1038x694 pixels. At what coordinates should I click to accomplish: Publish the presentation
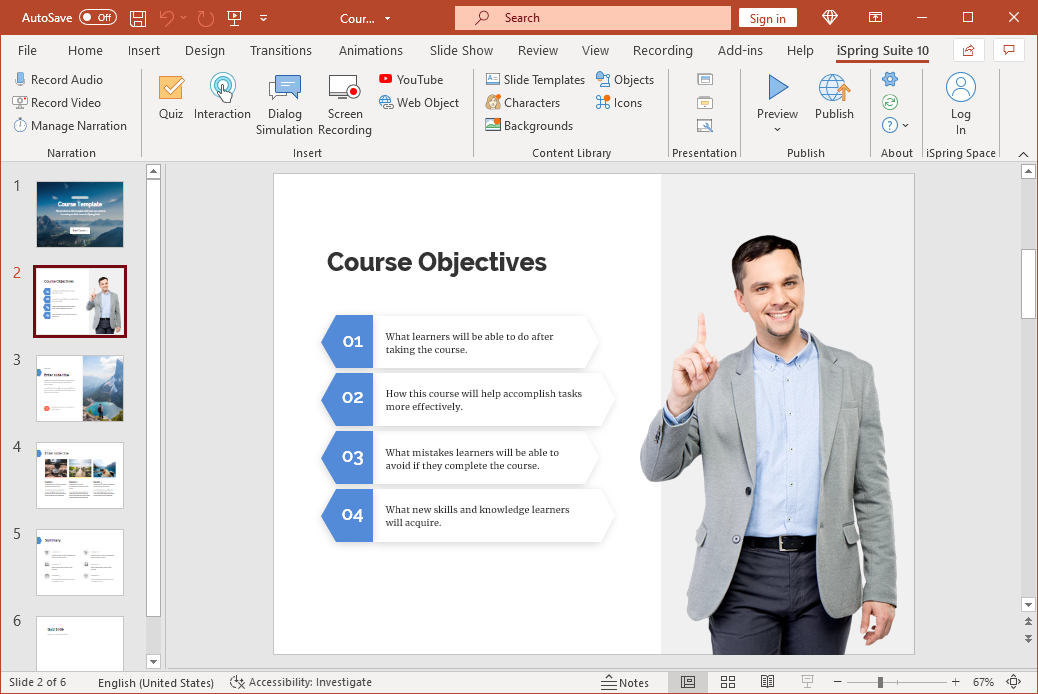834,97
